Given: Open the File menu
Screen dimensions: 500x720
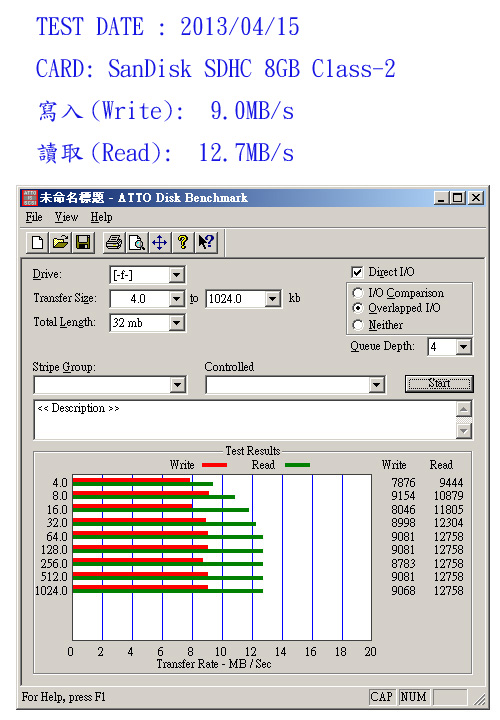Looking at the screenshot, I should tap(34, 217).
